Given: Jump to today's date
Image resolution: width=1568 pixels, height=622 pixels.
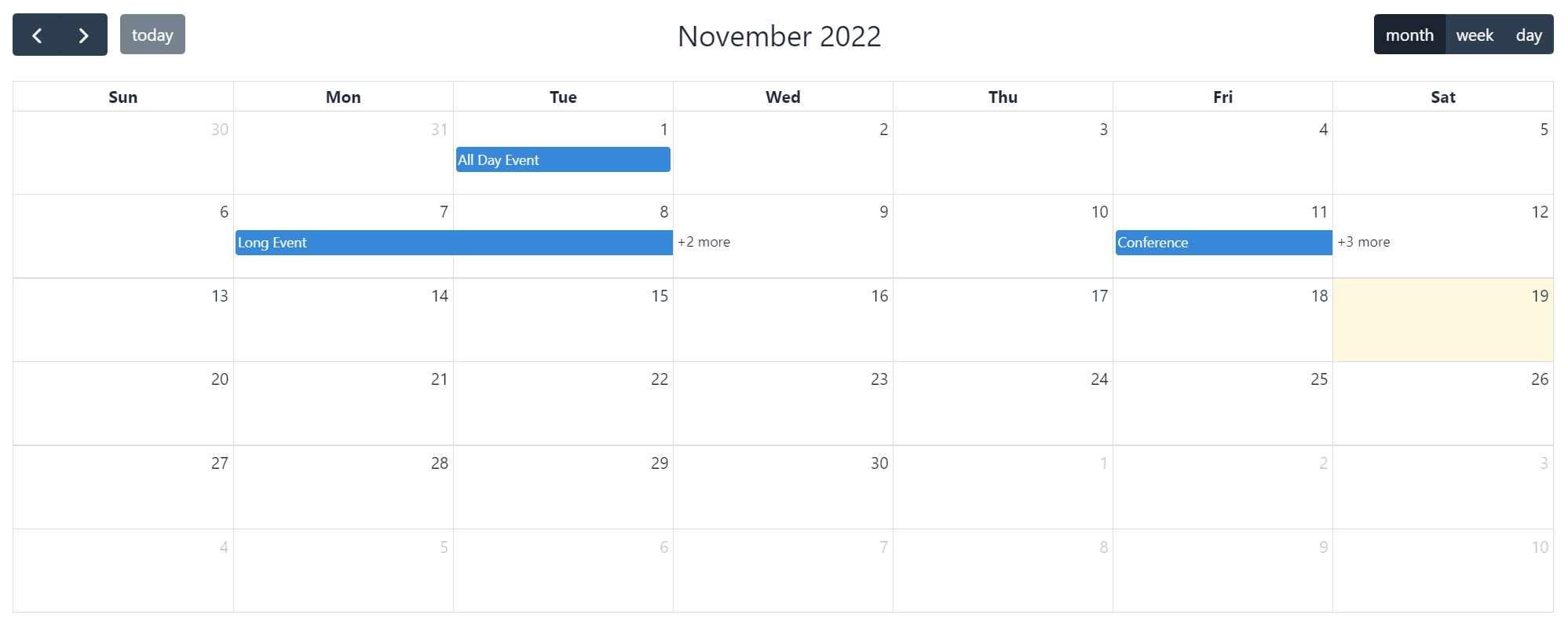Looking at the screenshot, I should [x=152, y=35].
